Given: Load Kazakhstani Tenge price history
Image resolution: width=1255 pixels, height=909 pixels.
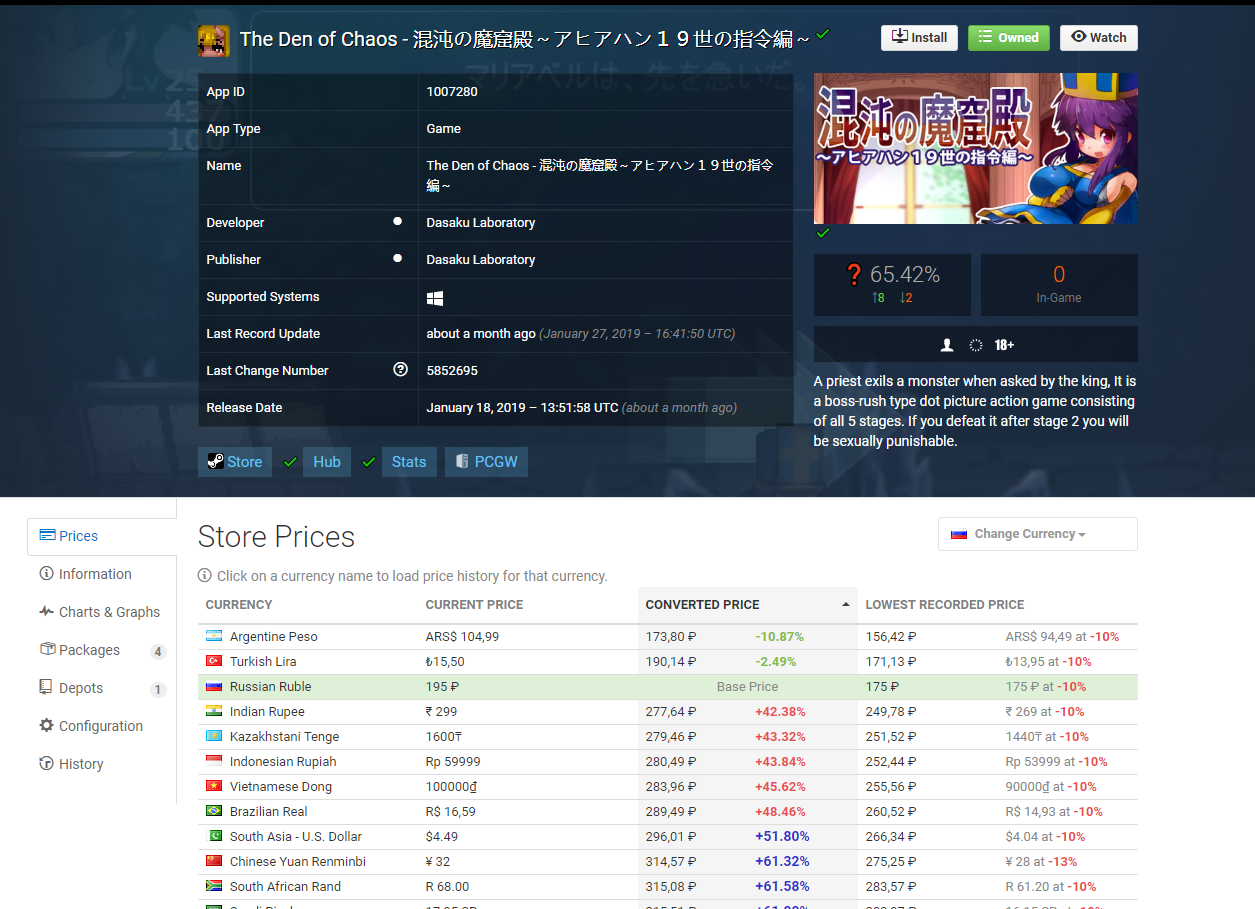Looking at the screenshot, I should [x=284, y=737].
